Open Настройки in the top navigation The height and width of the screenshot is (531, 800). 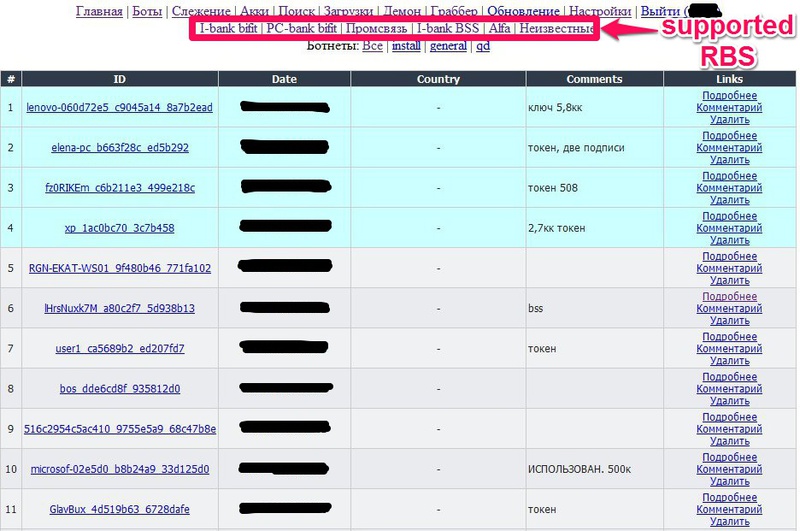tap(600, 12)
